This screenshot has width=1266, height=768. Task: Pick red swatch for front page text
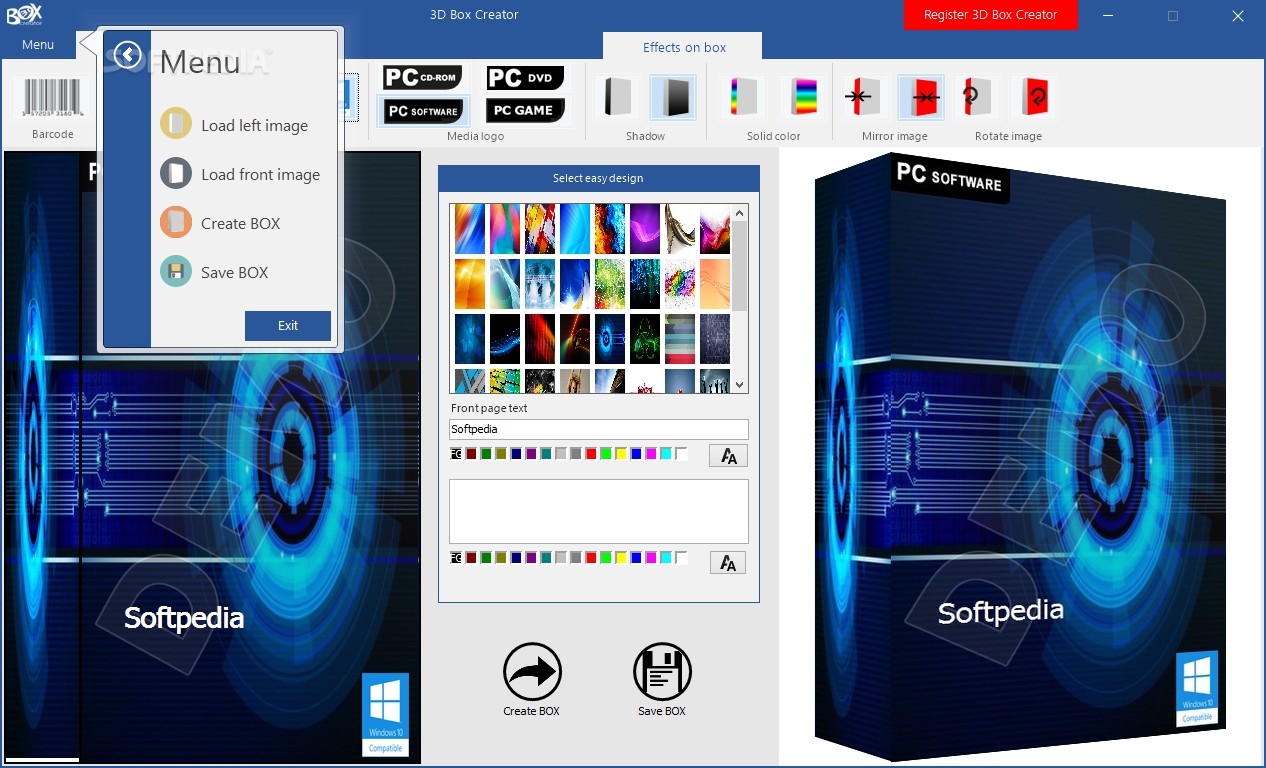(x=591, y=454)
